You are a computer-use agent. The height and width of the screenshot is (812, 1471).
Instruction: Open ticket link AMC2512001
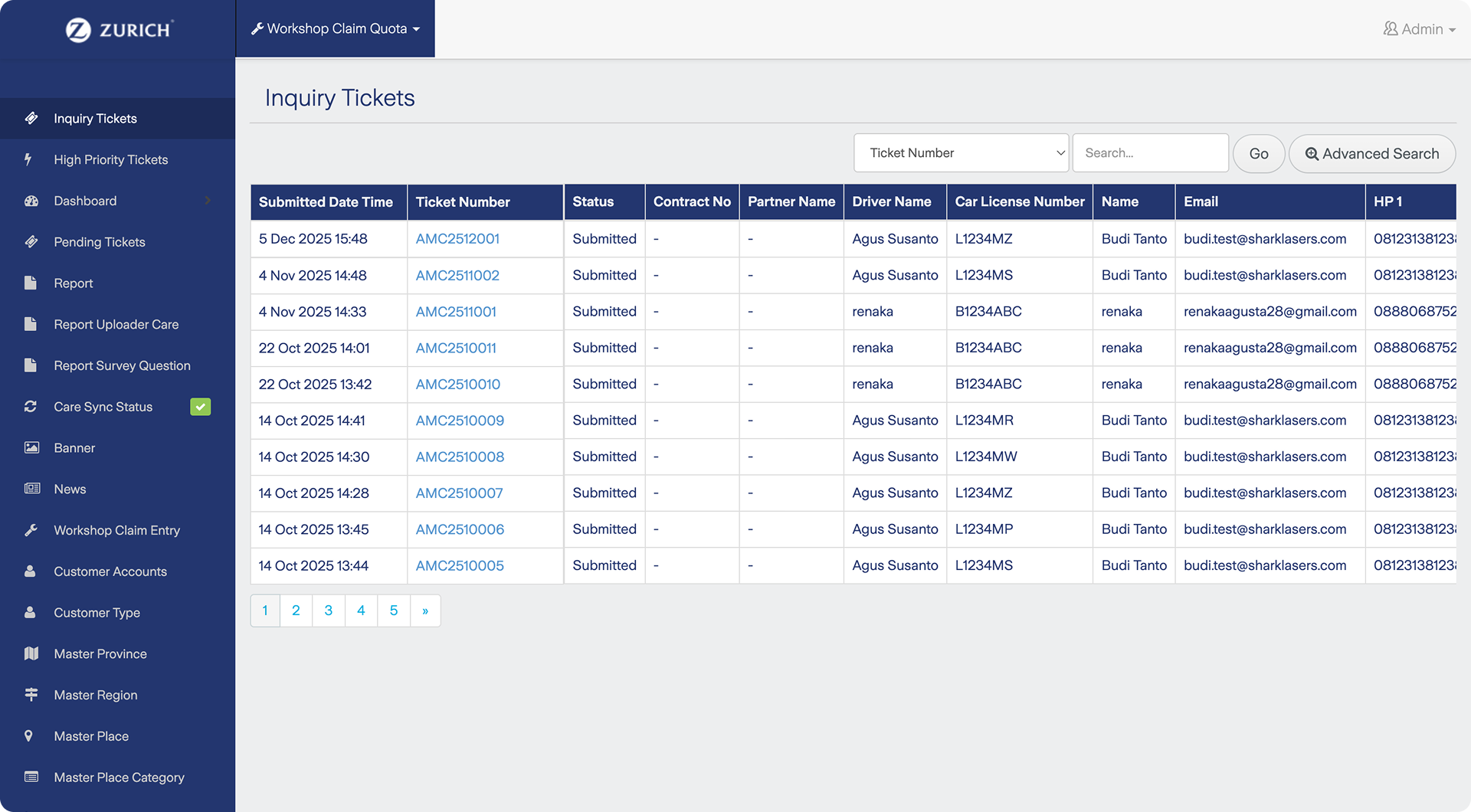coord(457,239)
